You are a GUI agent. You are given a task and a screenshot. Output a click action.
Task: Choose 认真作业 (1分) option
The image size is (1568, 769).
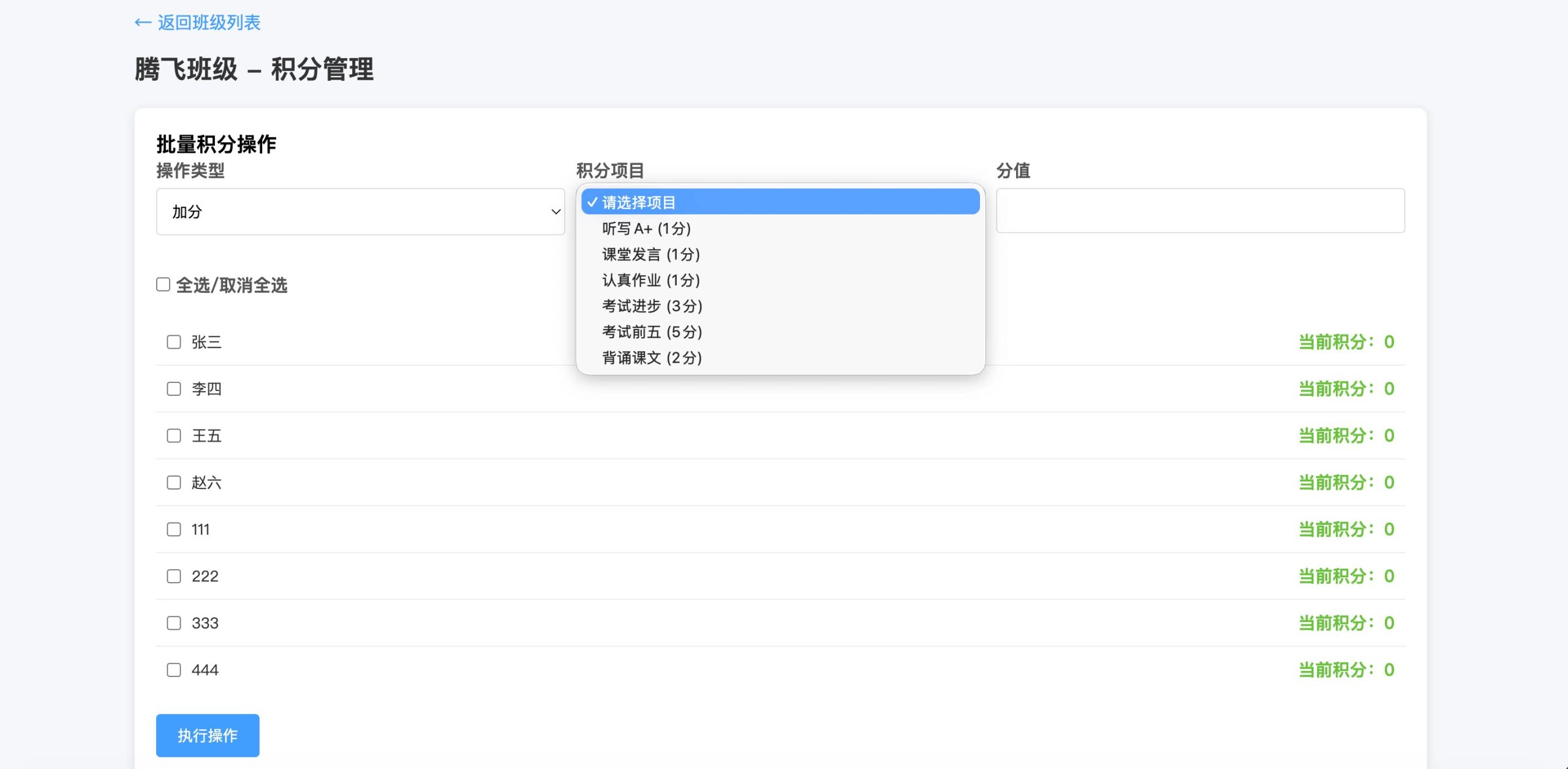780,280
